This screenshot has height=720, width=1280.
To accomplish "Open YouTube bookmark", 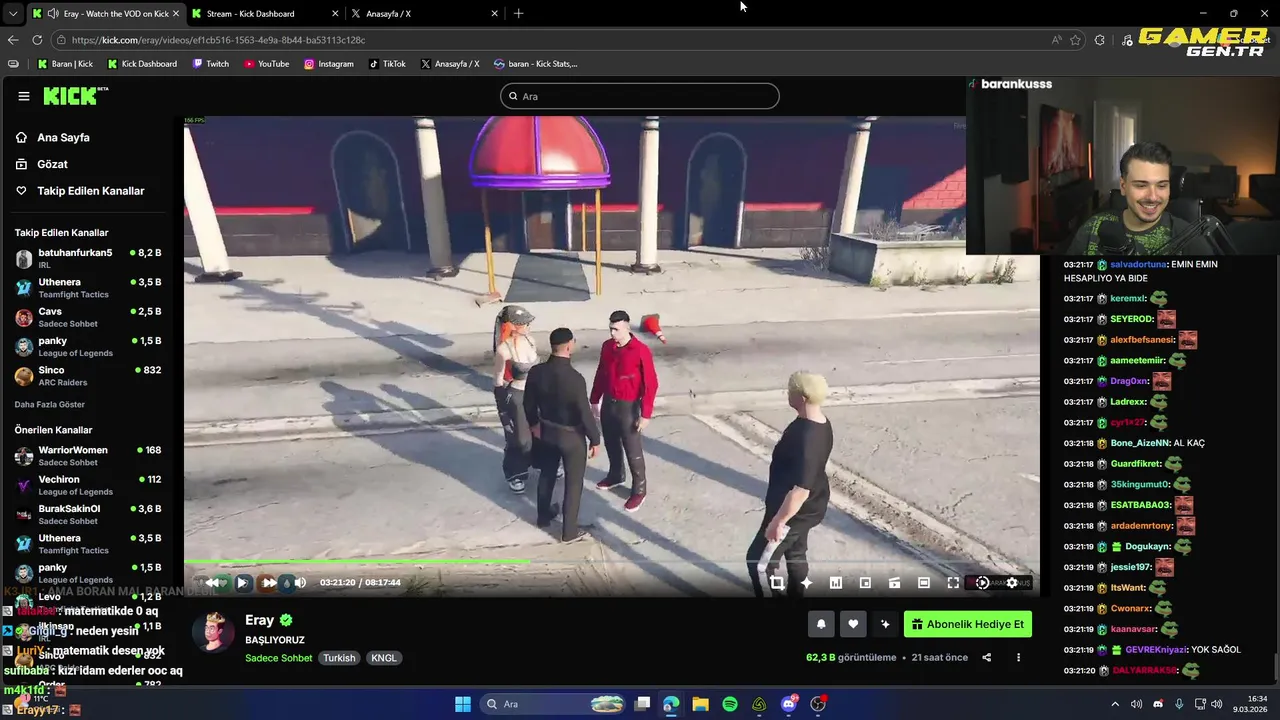I will point(266,64).
